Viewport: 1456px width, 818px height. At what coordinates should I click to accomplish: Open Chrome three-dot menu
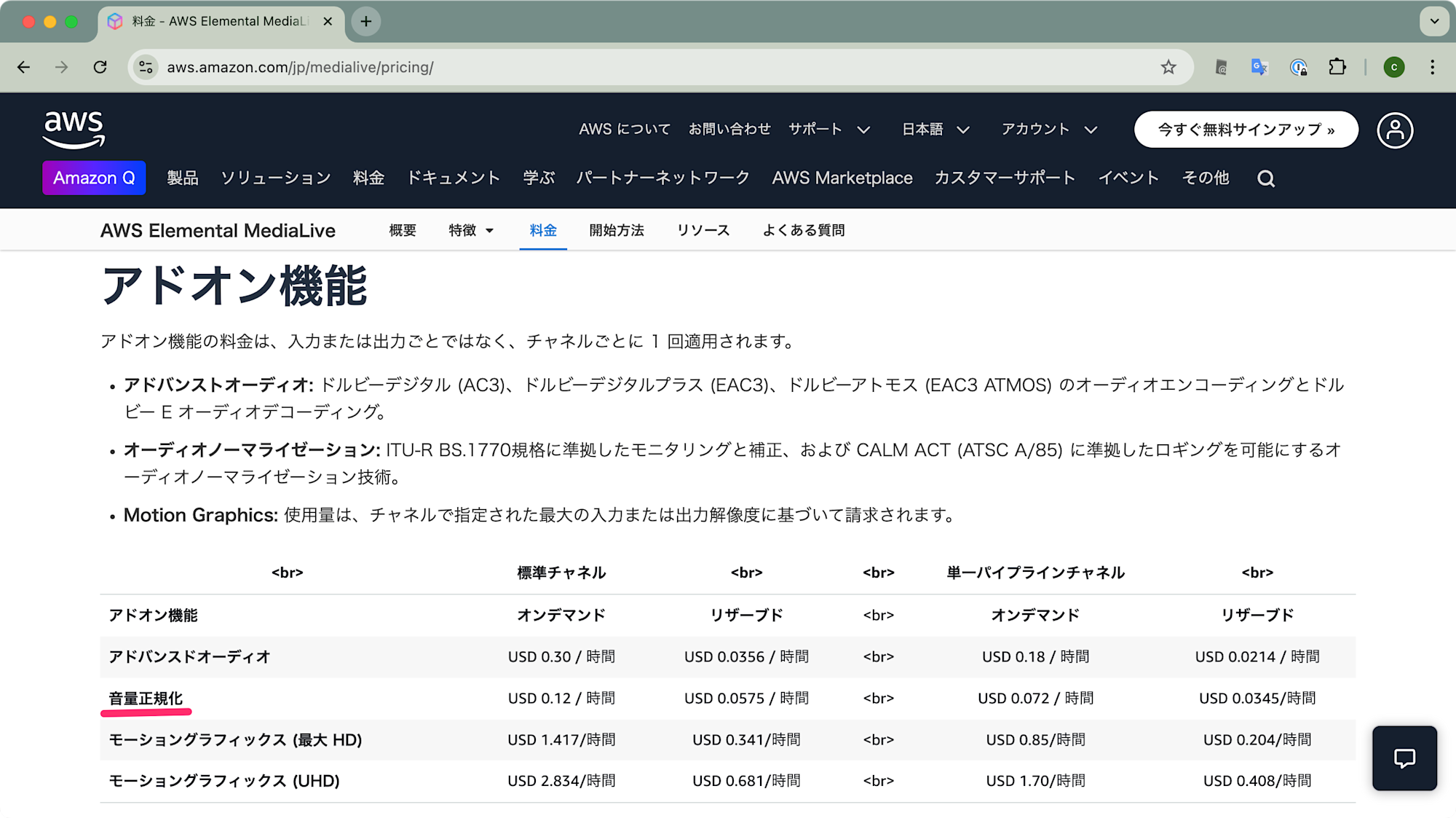coord(1433,67)
